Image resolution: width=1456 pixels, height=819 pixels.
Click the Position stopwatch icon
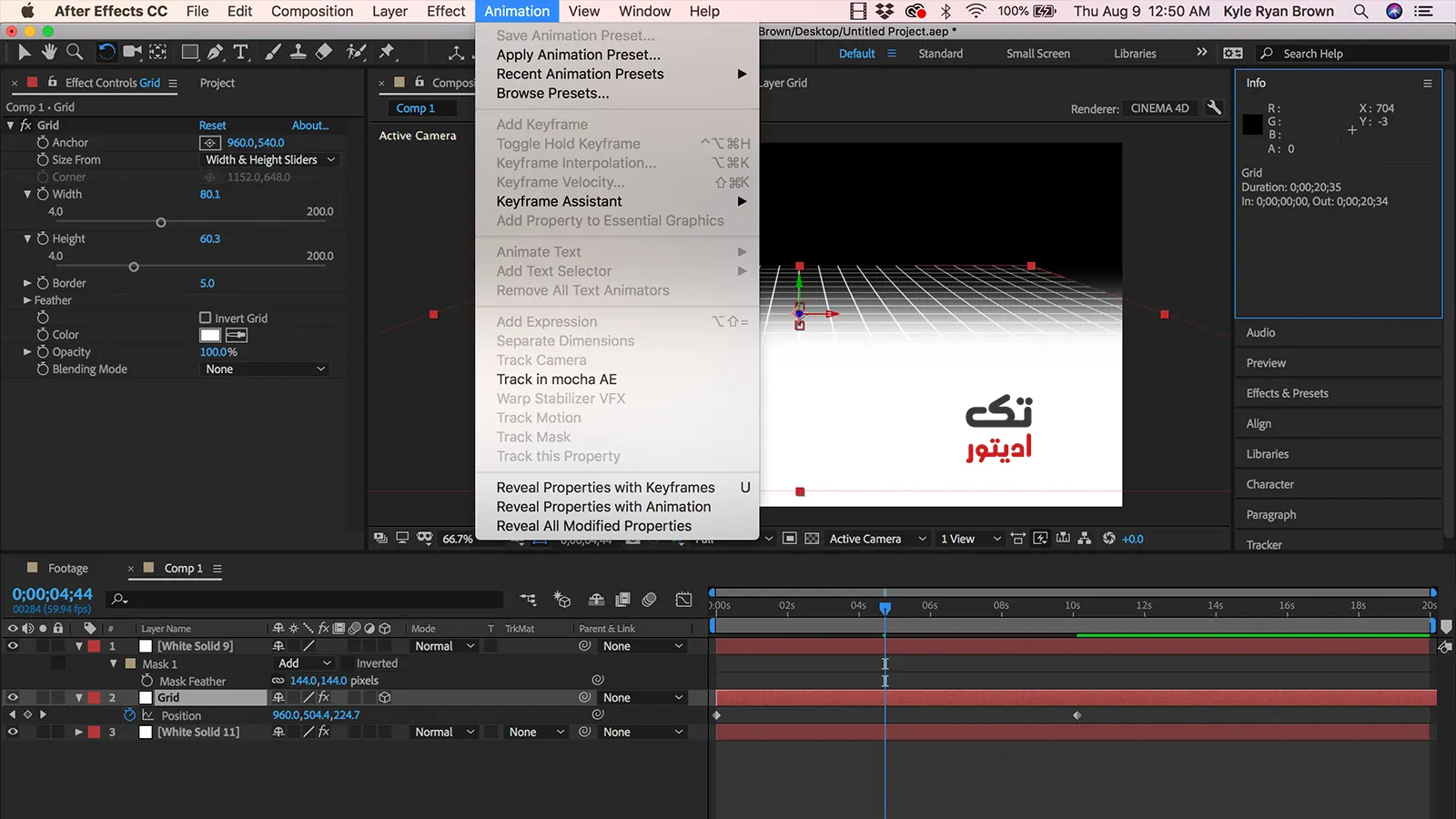pos(129,715)
